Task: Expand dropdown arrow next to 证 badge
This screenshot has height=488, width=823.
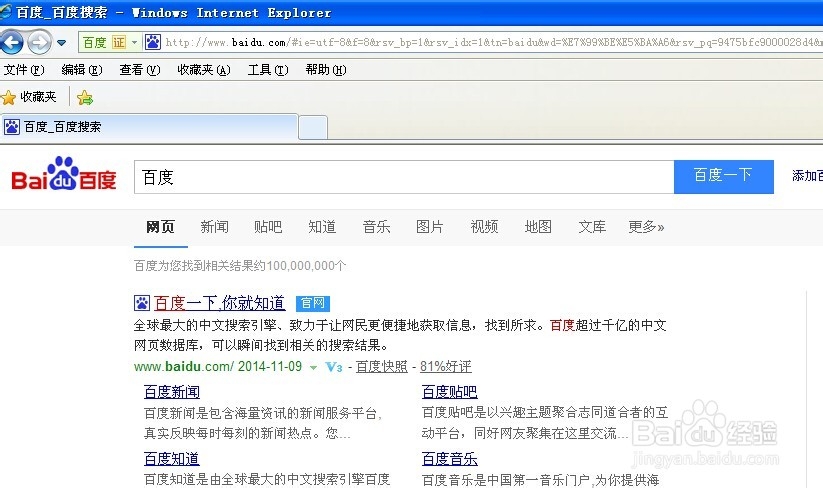Action: pyautogui.click(x=134, y=43)
